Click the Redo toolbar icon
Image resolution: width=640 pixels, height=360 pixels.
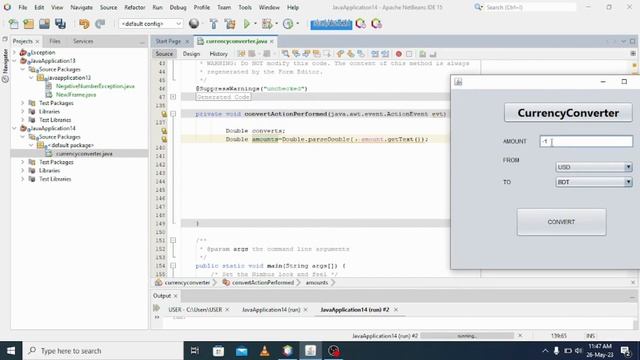point(100,24)
